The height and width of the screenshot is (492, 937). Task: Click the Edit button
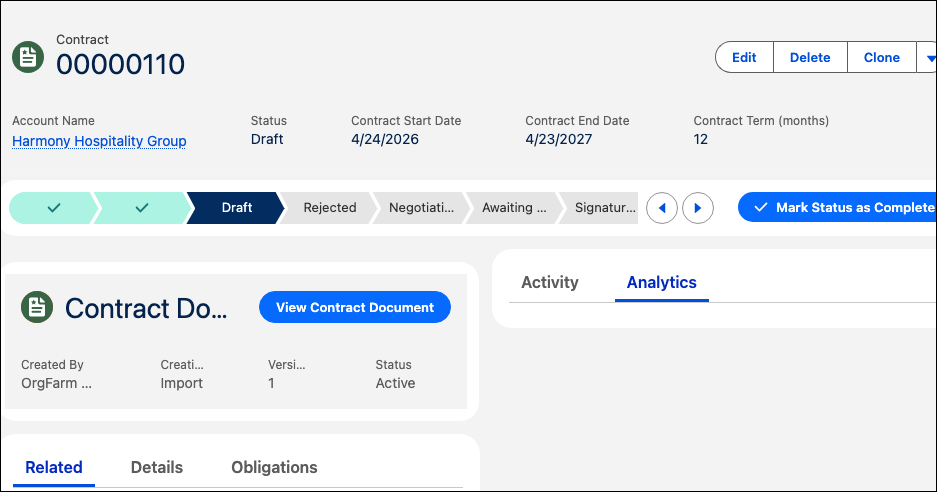coord(744,57)
